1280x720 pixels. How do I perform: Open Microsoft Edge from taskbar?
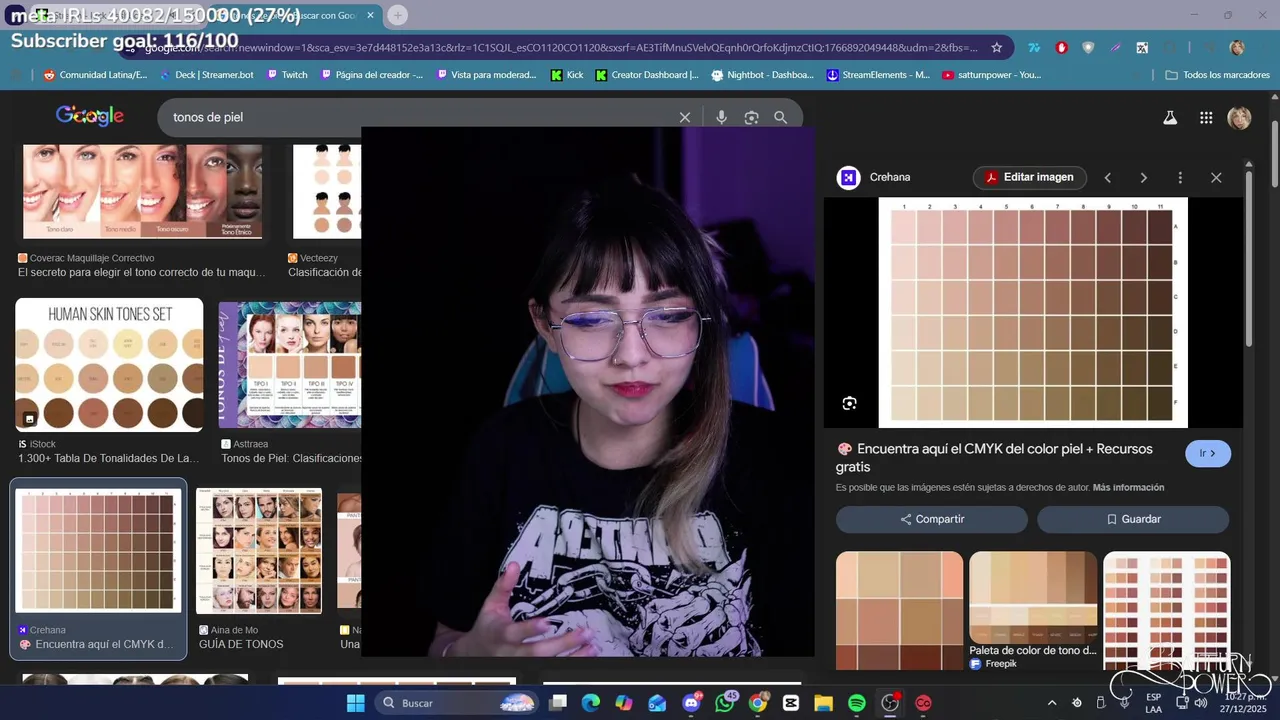pos(591,703)
